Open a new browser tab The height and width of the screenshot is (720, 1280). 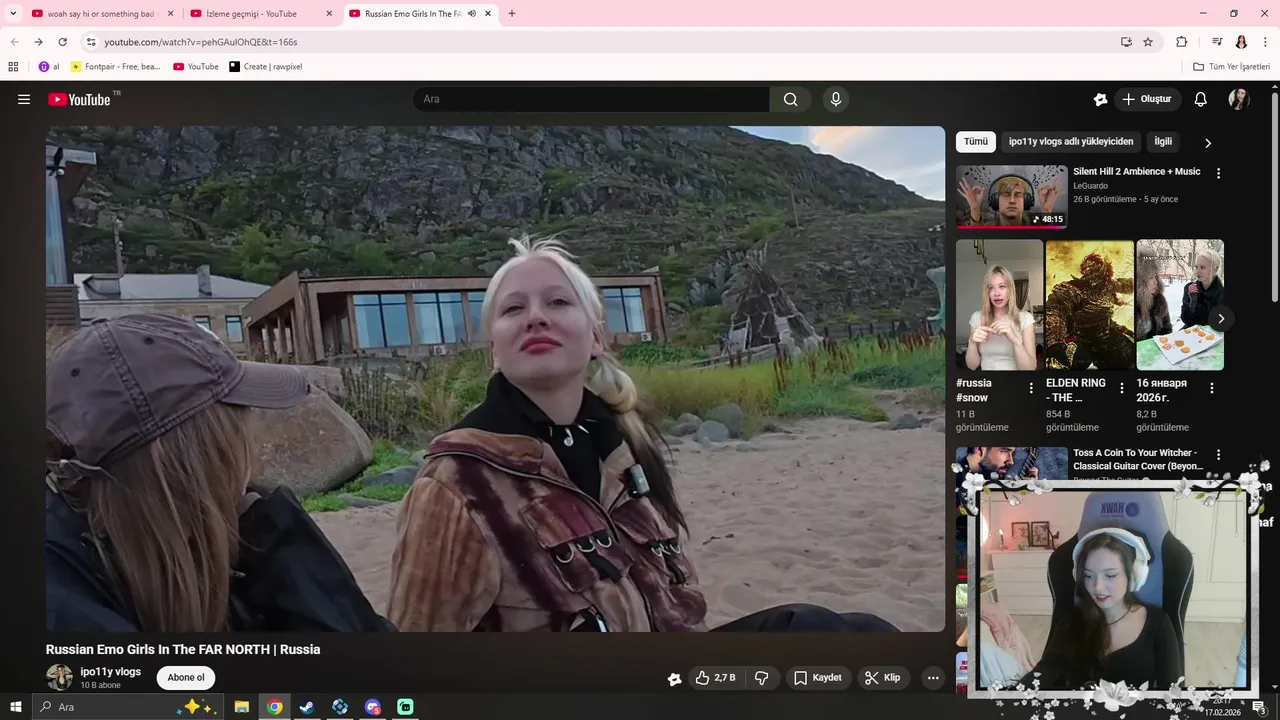[x=512, y=14]
